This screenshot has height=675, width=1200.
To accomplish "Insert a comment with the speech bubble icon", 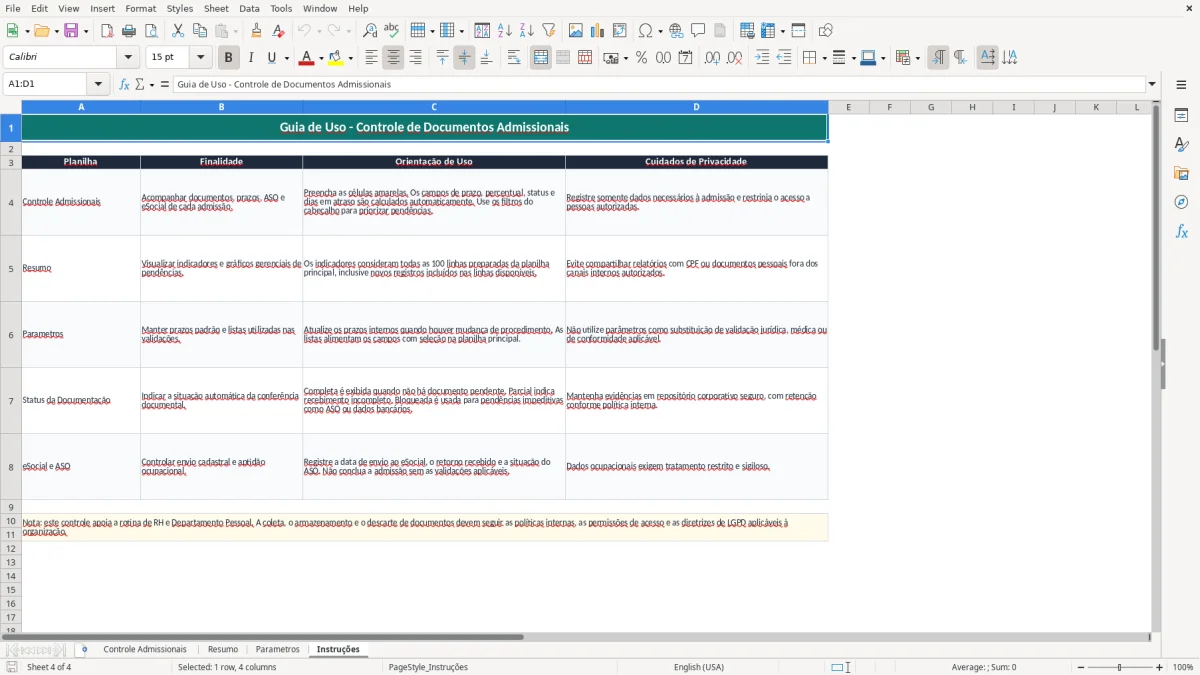I will tap(698, 31).
